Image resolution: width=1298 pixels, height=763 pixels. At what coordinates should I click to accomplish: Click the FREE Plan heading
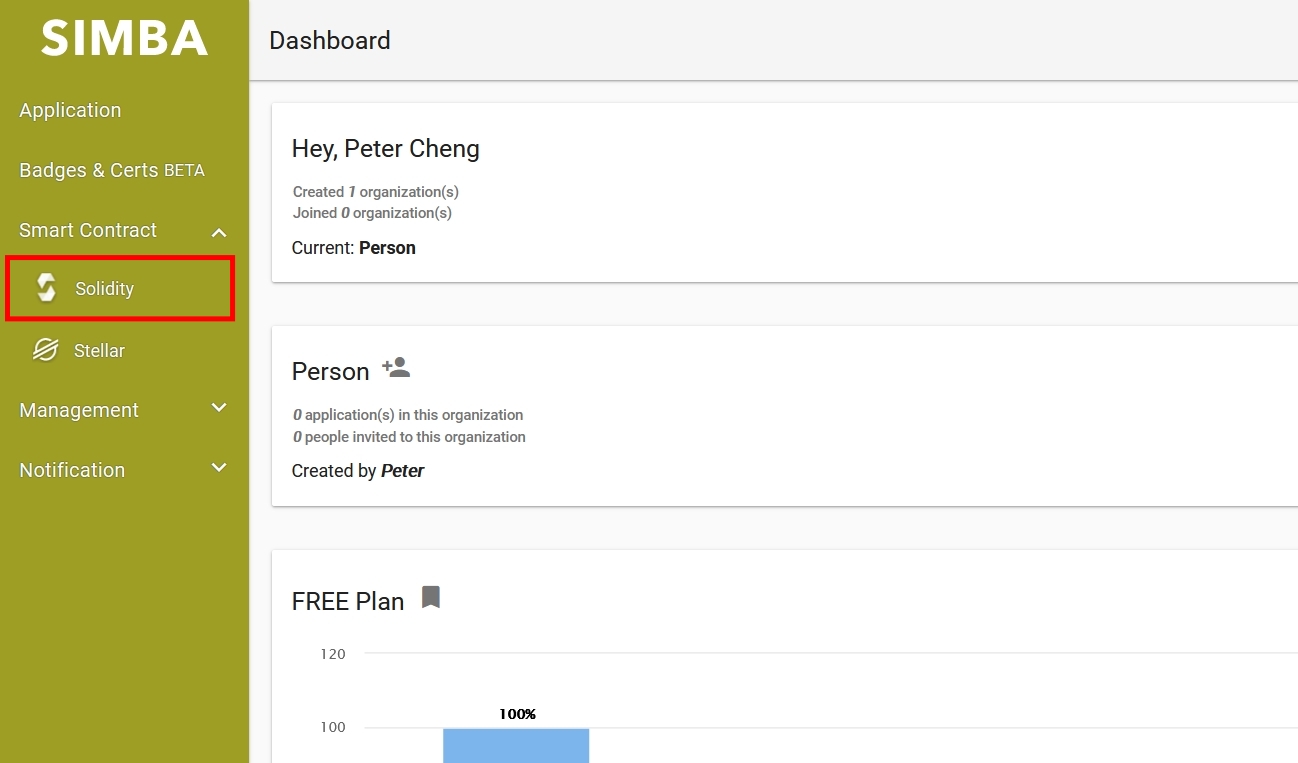(348, 601)
